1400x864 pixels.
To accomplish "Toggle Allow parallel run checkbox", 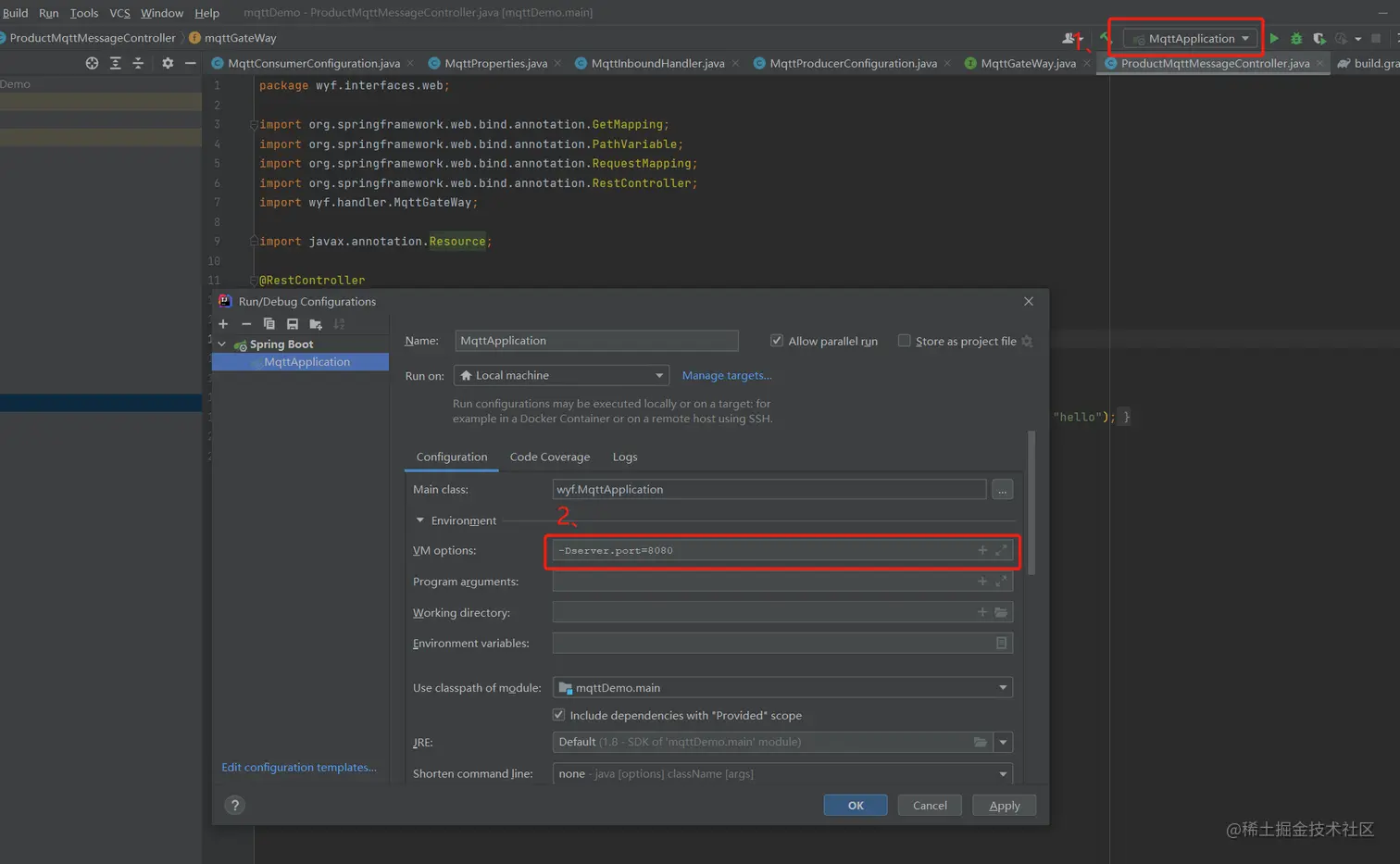I will [x=777, y=341].
